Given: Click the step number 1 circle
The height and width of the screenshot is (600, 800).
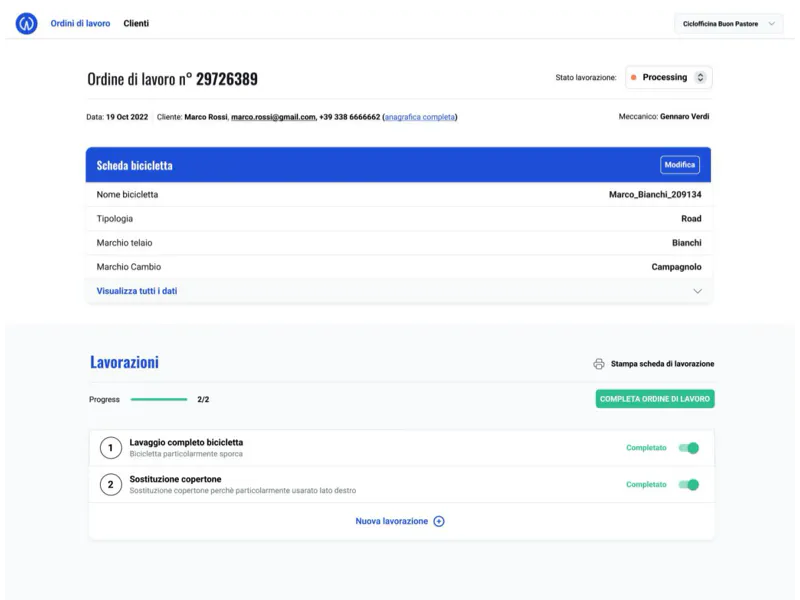Looking at the screenshot, I should point(111,448).
